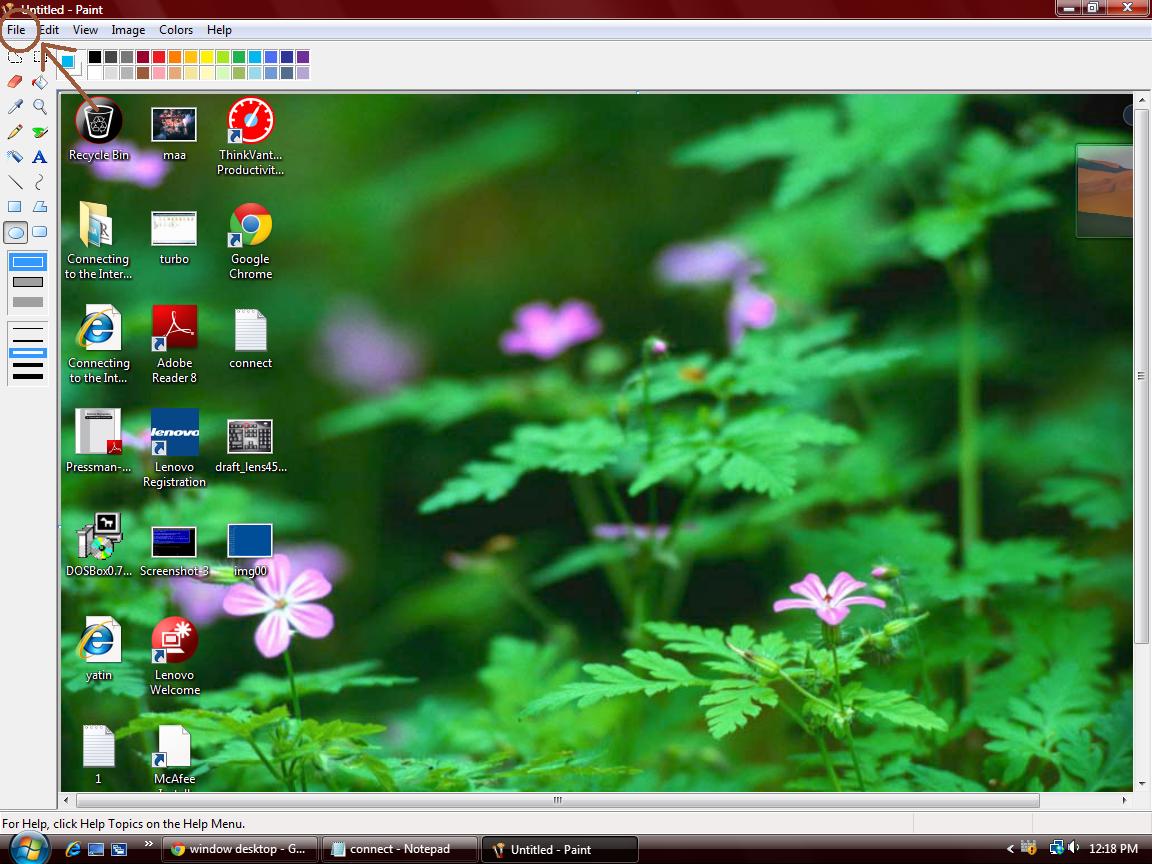Screen dimensions: 1152x864
Task: Pick the Eraser tool
Action: tap(15, 81)
